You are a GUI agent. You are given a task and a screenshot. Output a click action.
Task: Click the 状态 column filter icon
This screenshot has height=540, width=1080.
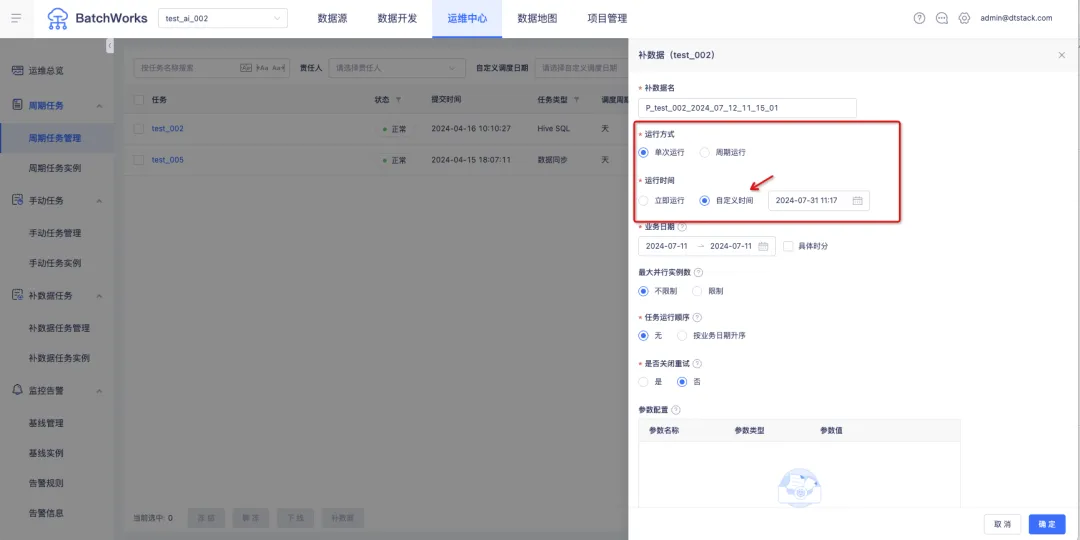pyautogui.click(x=398, y=100)
